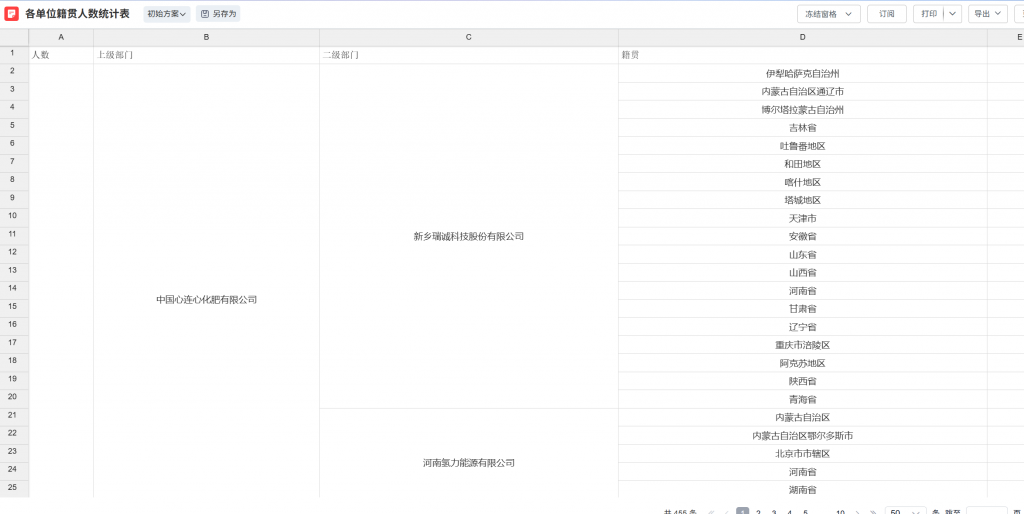Image resolution: width=1024 pixels, height=514 pixels.
Task: Open the arrow next to 打印
Action: 952,14
